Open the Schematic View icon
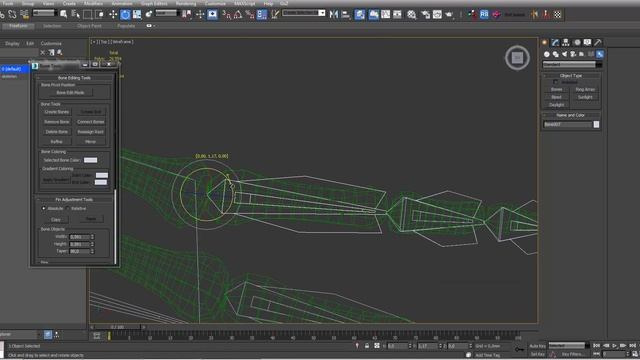The width and height of the screenshot is (640, 360). pyautogui.click(x=397, y=15)
